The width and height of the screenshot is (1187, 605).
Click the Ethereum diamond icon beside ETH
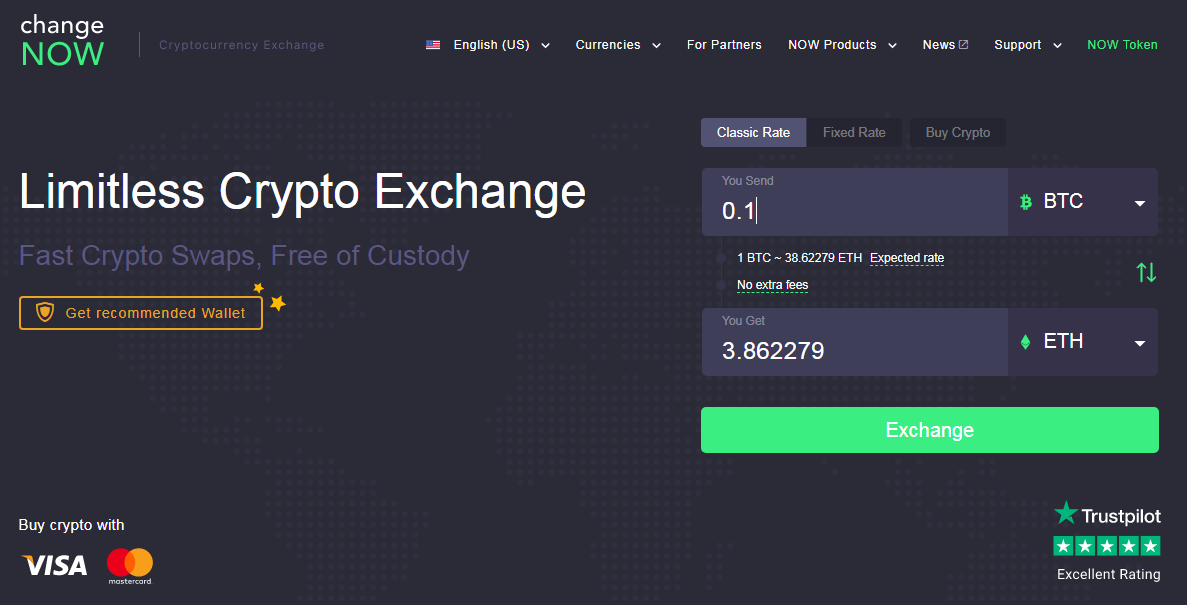1026,342
